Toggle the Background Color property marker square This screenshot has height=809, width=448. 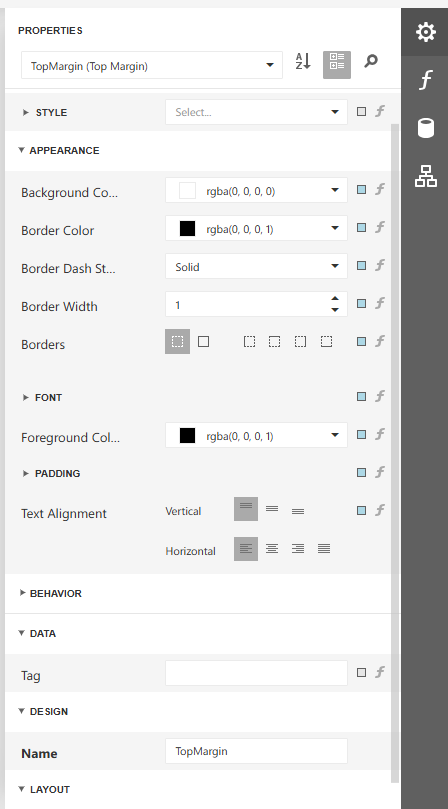361,189
